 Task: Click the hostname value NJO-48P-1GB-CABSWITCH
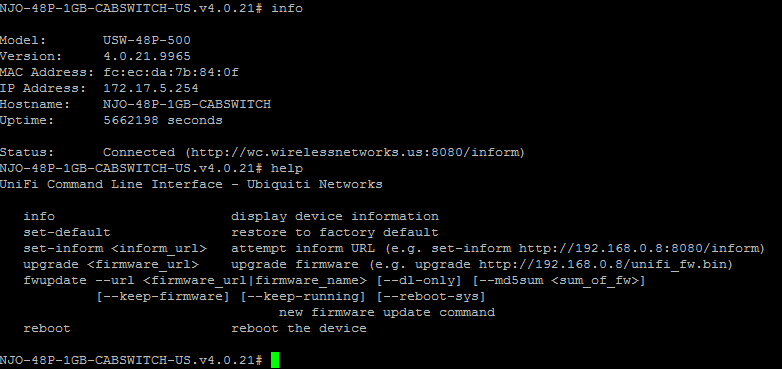tap(187, 104)
